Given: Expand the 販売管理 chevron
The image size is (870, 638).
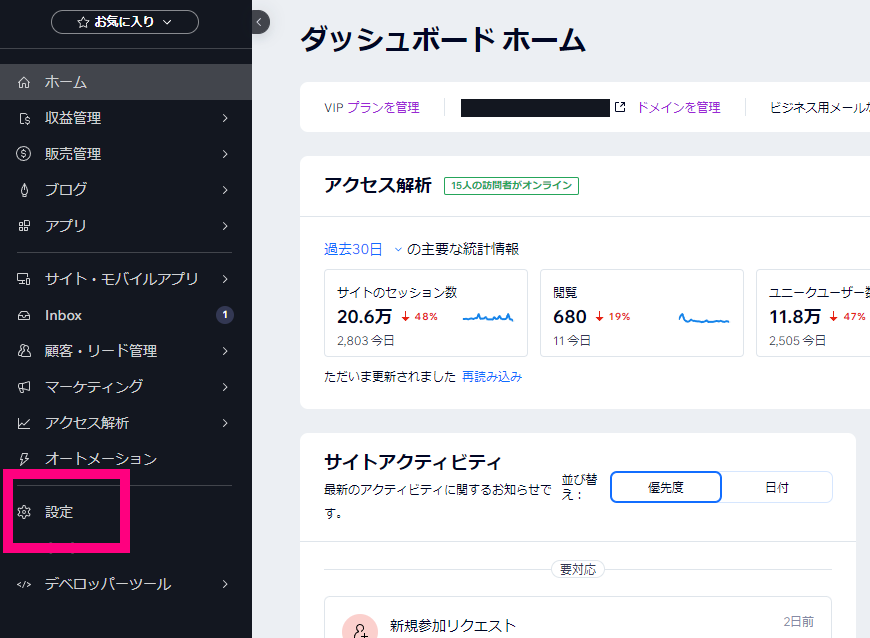Looking at the screenshot, I should (225, 154).
